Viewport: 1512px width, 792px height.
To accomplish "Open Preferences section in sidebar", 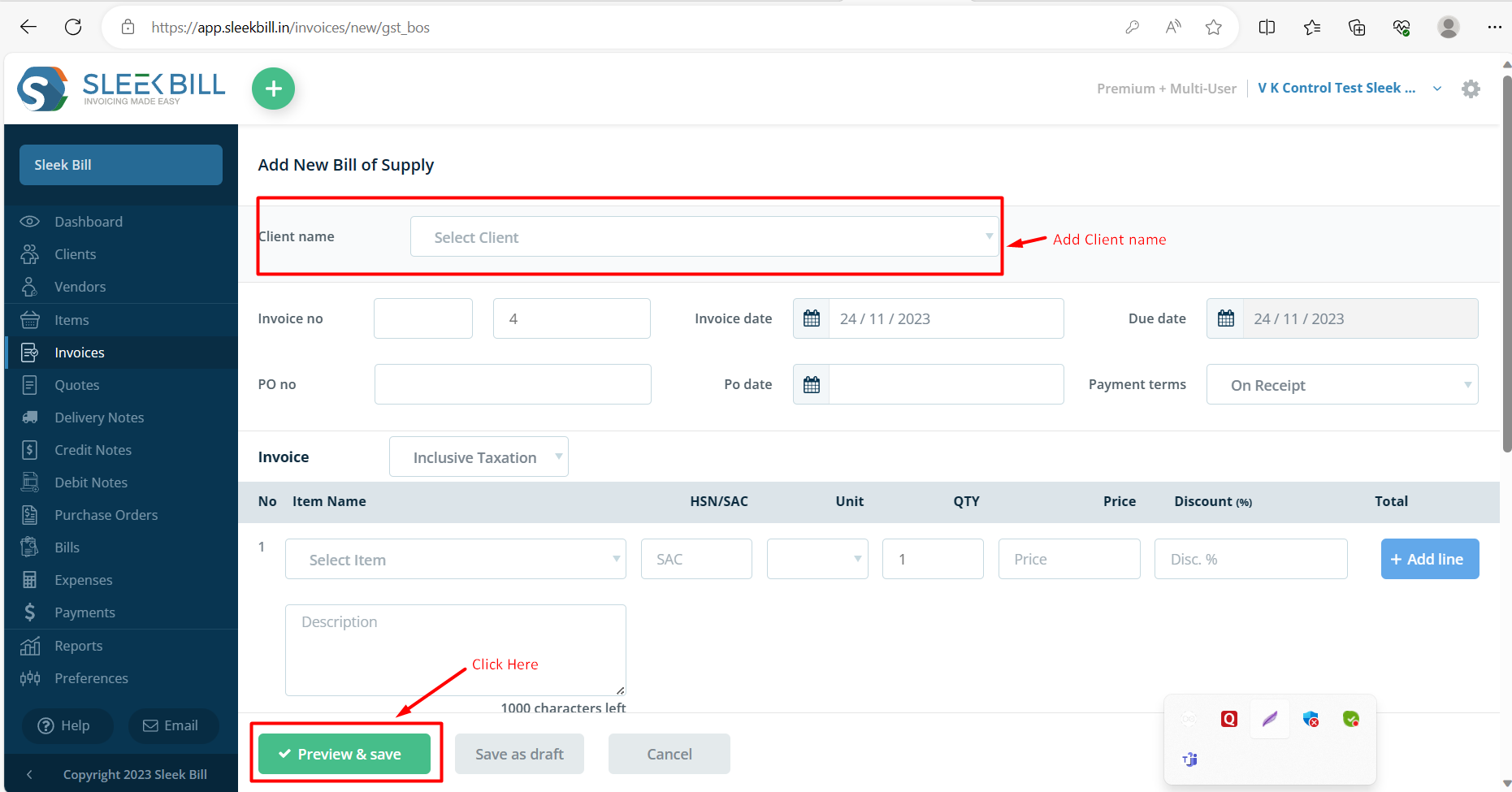I will tap(92, 678).
